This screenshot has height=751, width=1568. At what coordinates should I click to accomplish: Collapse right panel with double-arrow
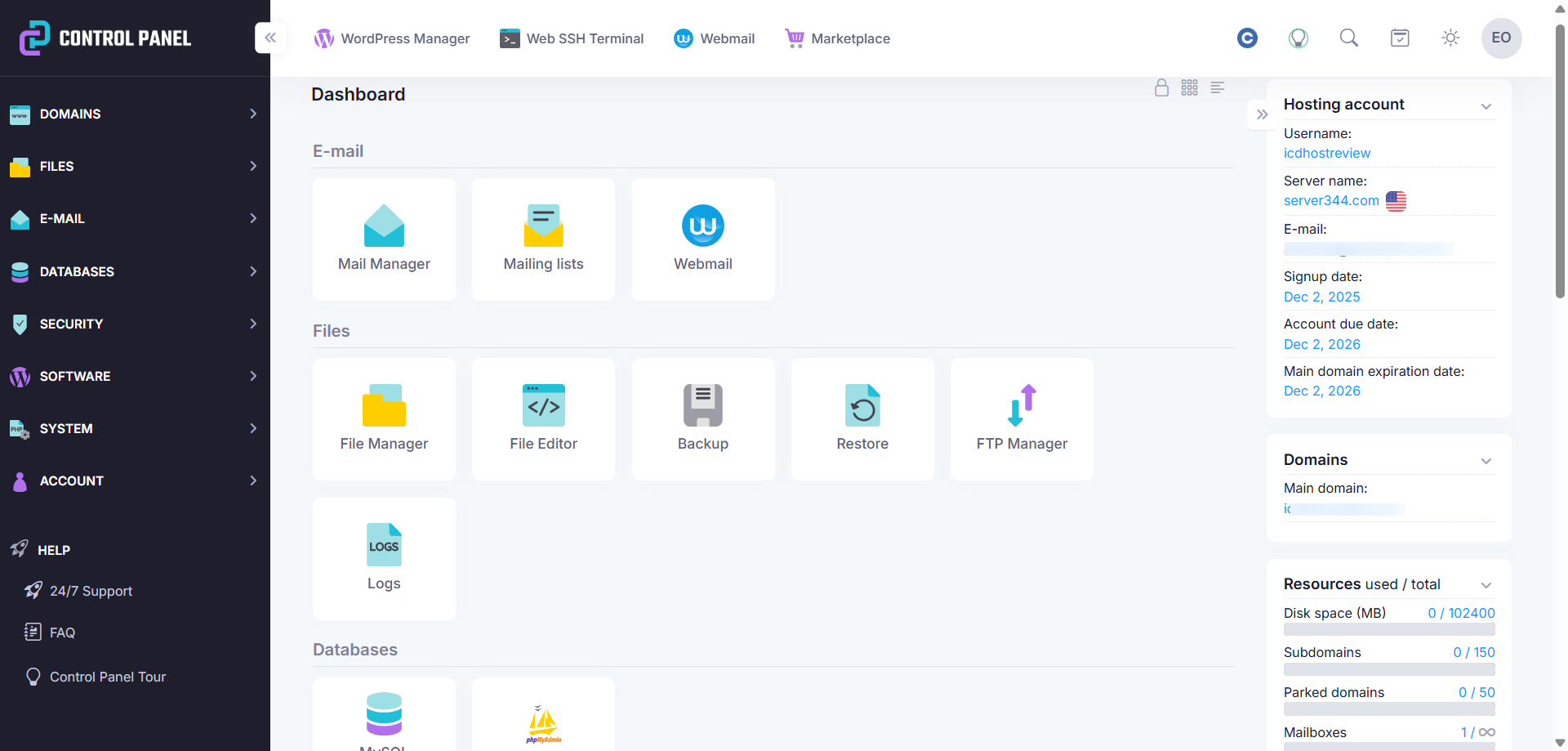click(1262, 114)
